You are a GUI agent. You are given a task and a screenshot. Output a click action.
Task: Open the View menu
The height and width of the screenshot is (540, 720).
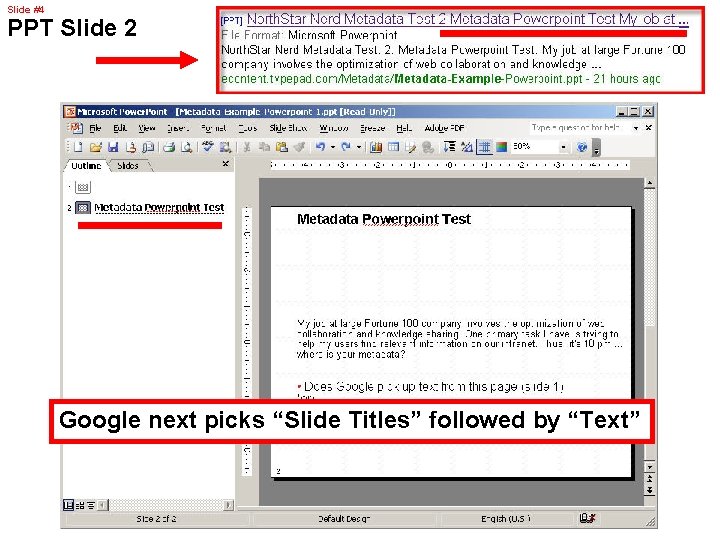(x=146, y=128)
